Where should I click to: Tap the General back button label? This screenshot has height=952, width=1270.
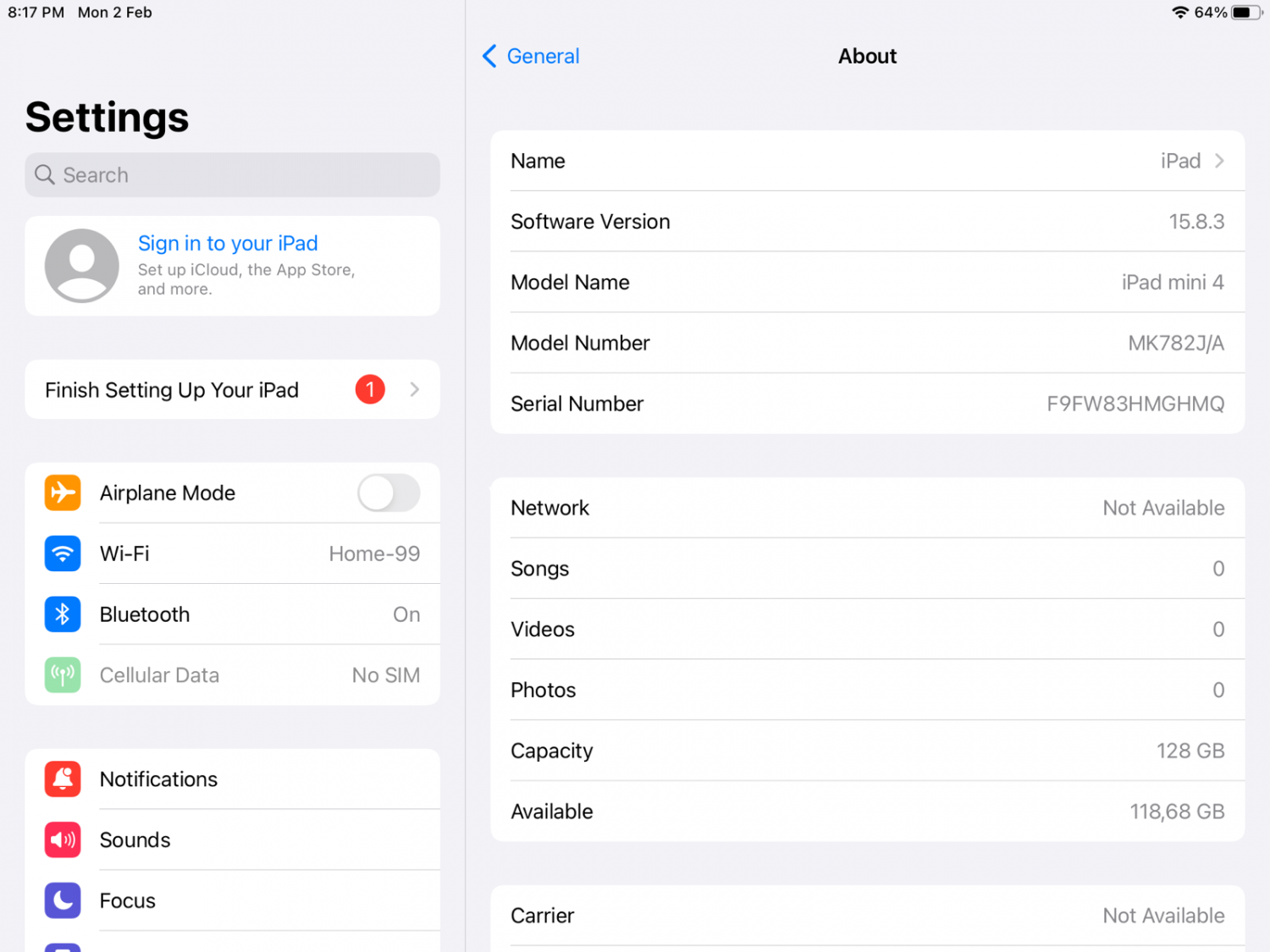pos(543,56)
